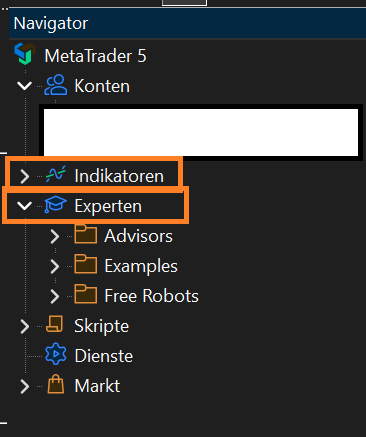
Task: Expand the Advisors folder chevron
Action: tap(55, 236)
